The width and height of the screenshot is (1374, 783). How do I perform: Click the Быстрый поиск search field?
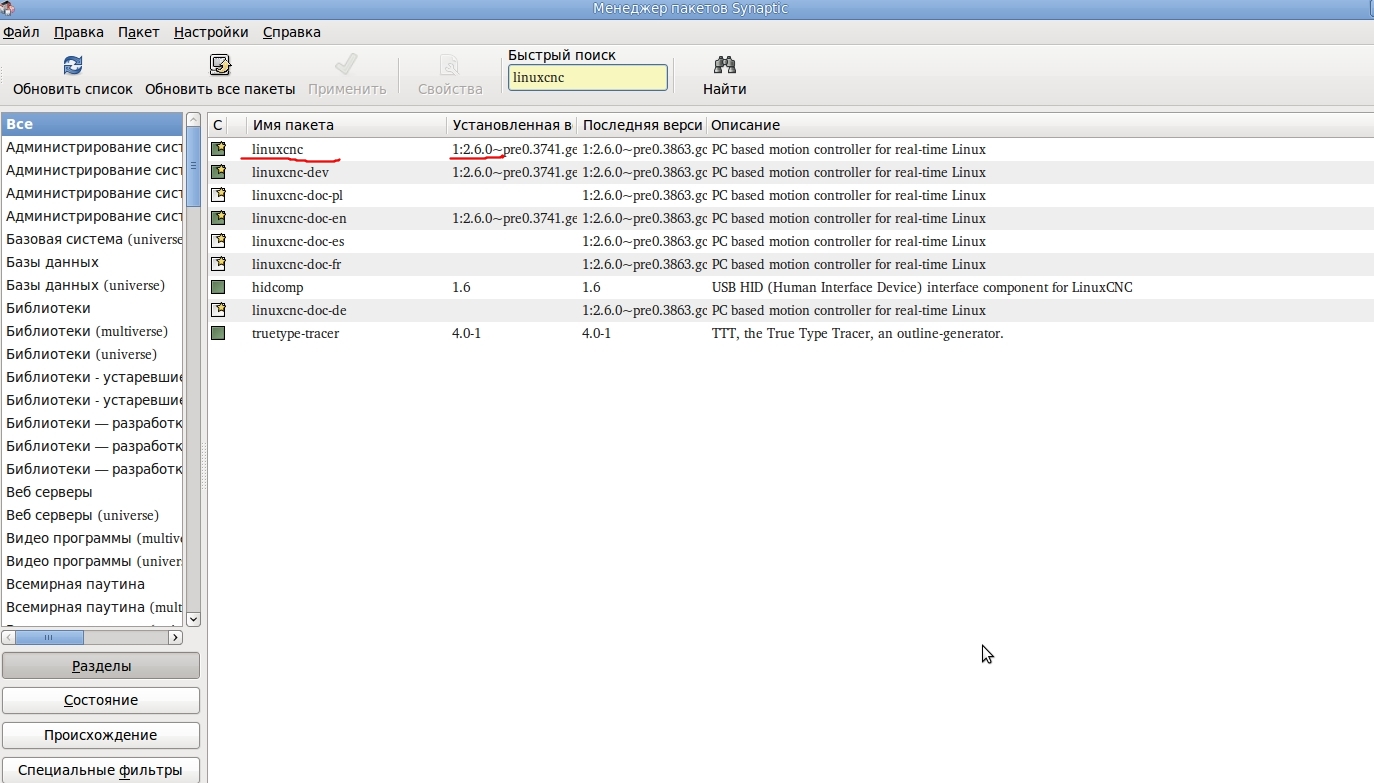588,77
